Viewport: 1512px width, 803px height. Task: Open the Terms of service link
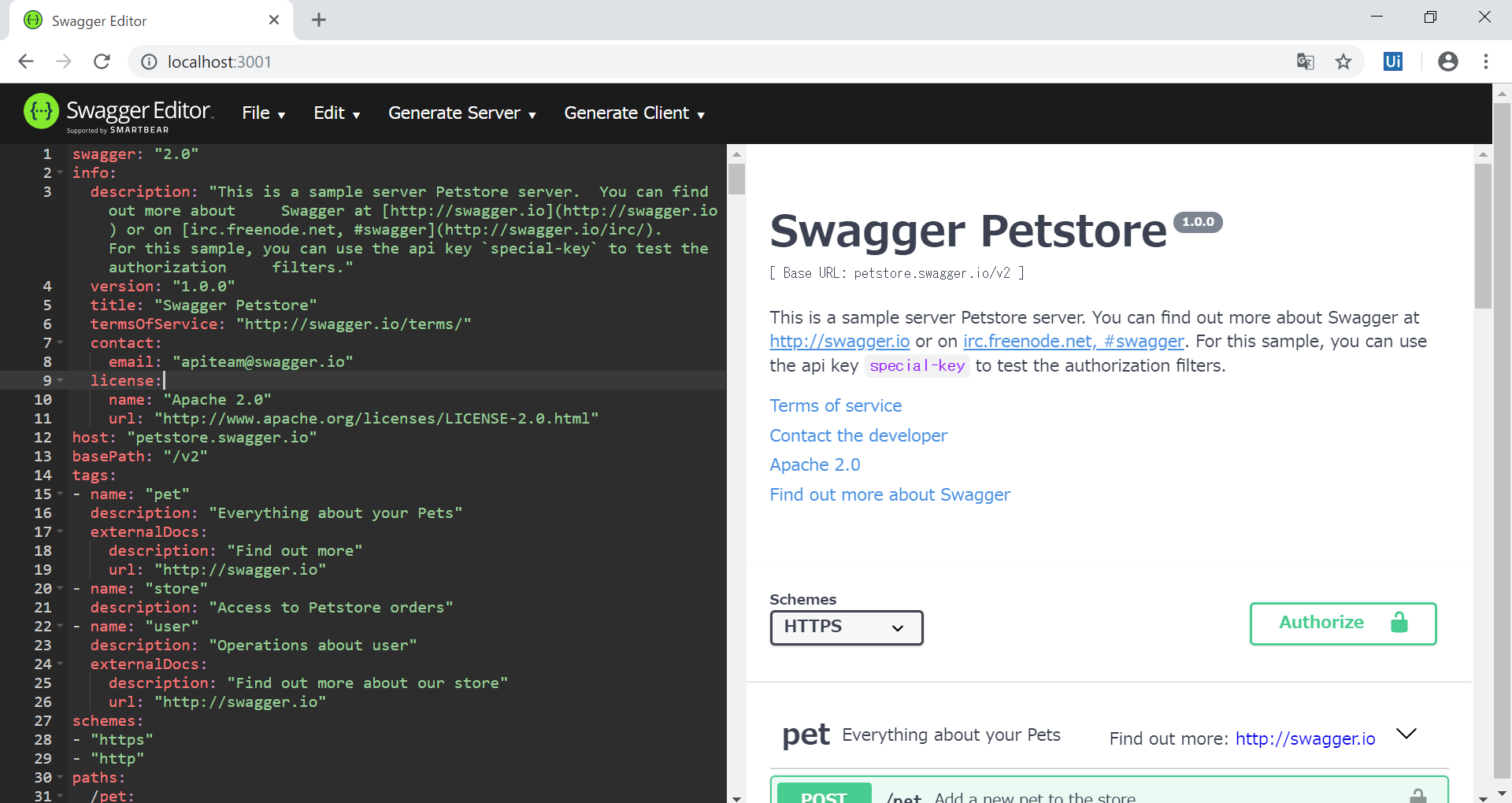click(836, 405)
